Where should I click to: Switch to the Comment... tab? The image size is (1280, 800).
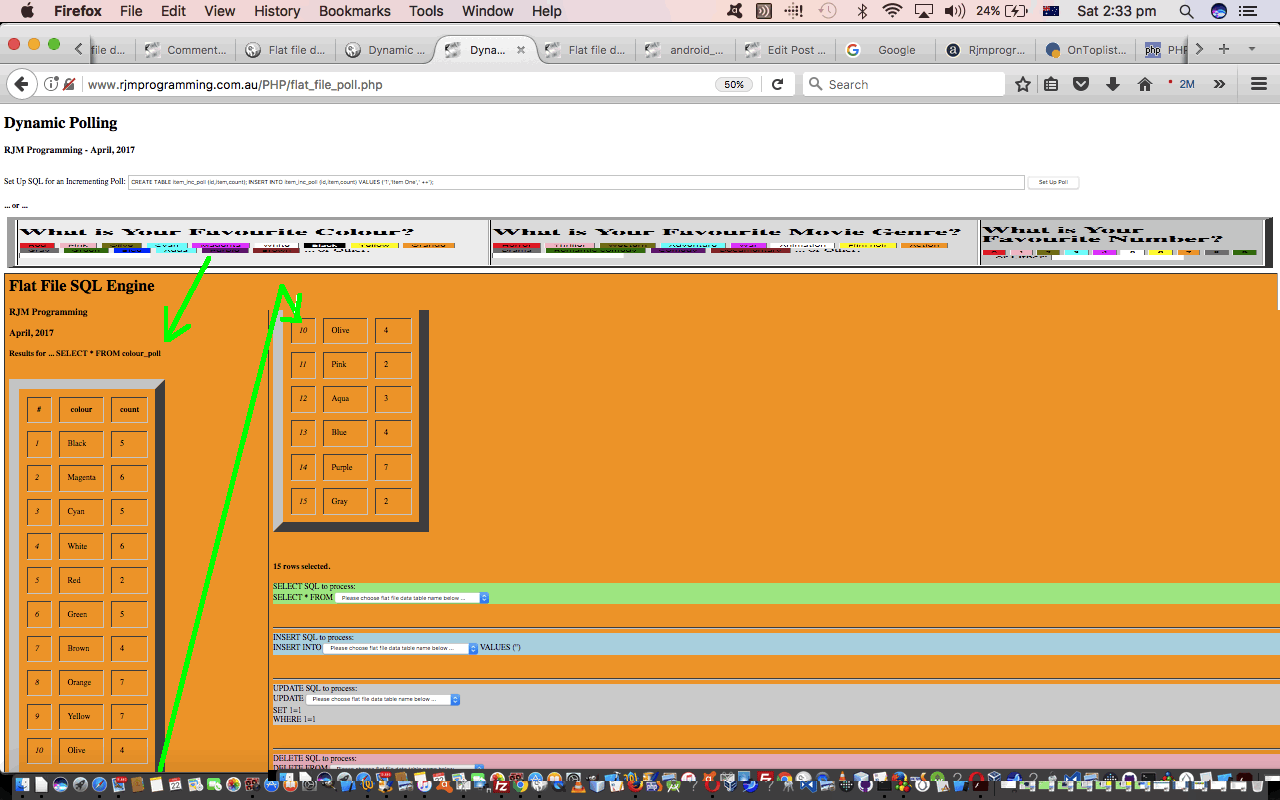tap(185, 50)
